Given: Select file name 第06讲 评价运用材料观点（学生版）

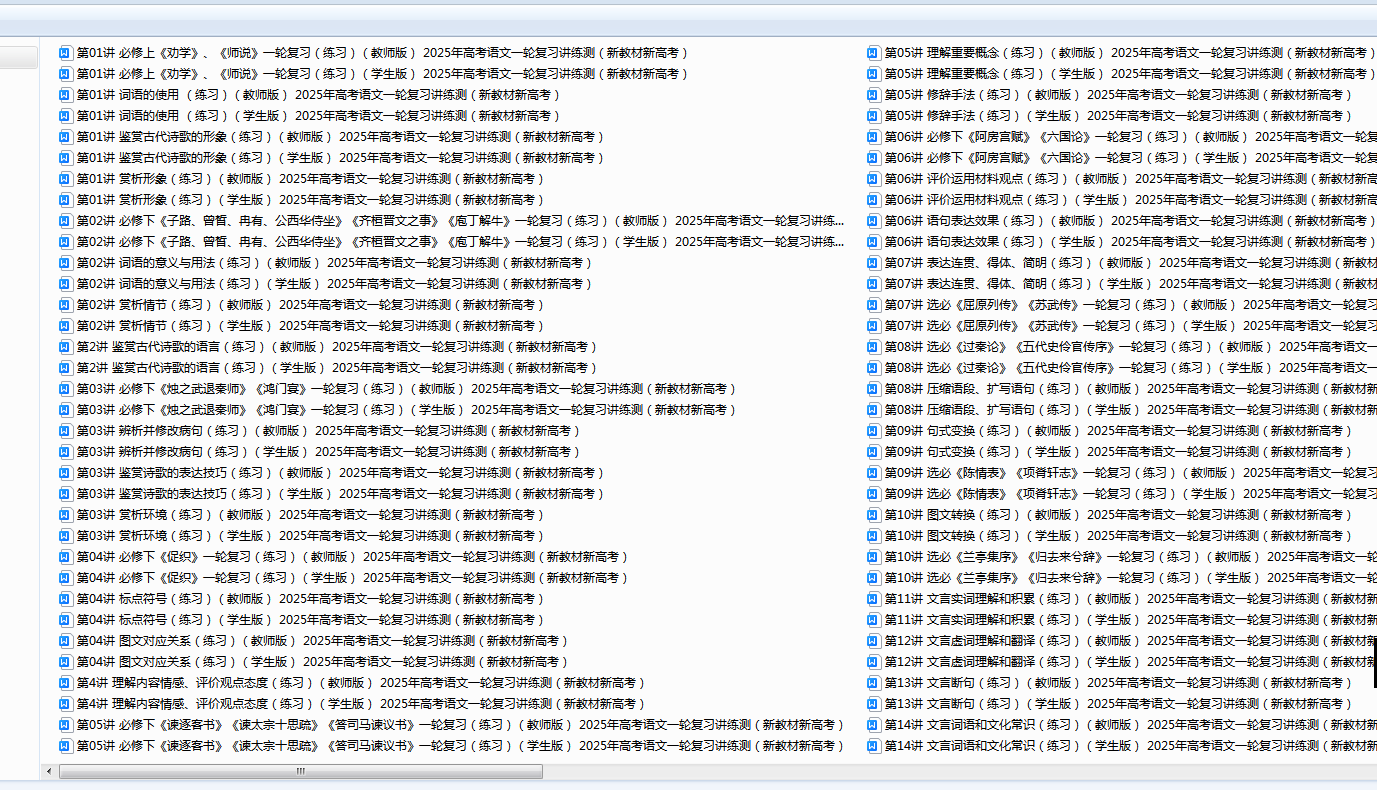Looking at the screenshot, I should click(1130, 199).
